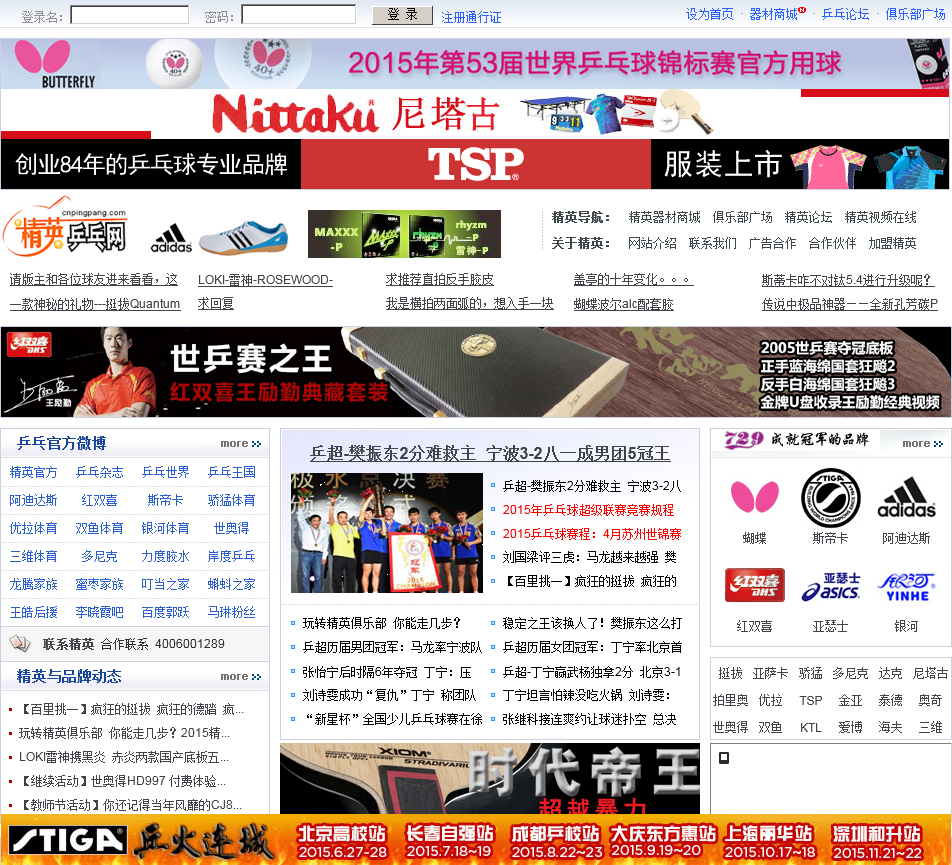The height and width of the screenshot is (865, 952).
Task: Go to 乒乓论坛 in the top bar
Action: [845, 14]
